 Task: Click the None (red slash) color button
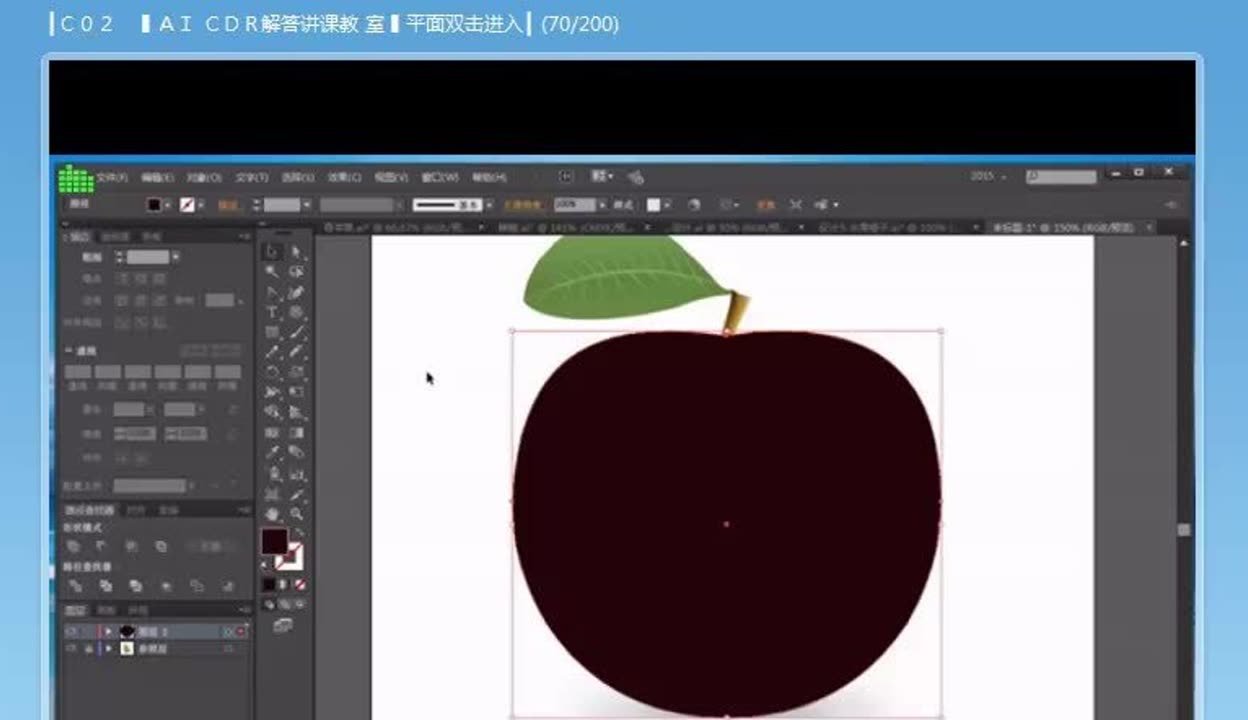(x=299, y=584)
